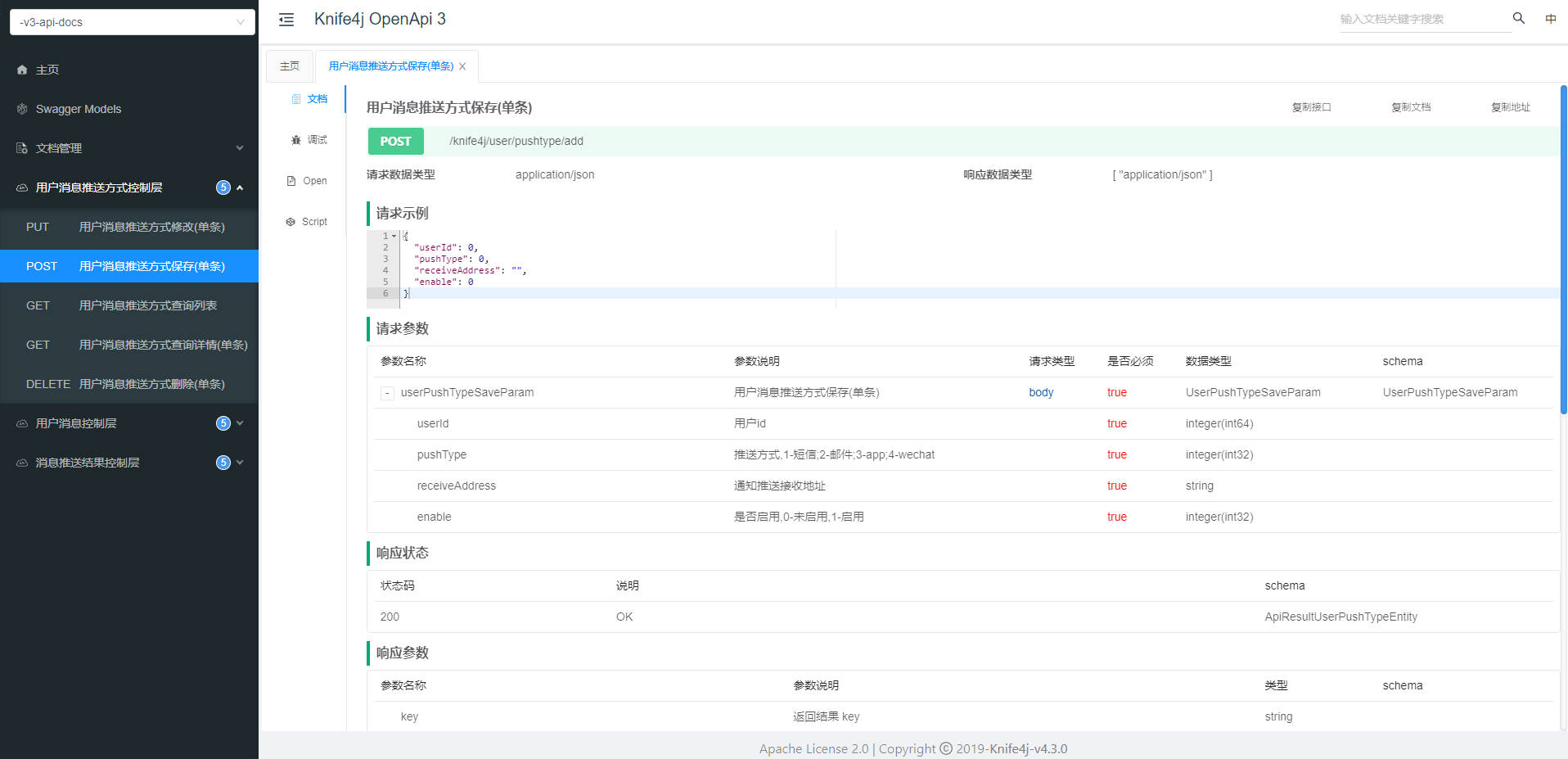Image resolution: width=1568 pixels, height=759 pixels.
Task: Switch language with the 中 icon
Action: (x=1551, y=19)
